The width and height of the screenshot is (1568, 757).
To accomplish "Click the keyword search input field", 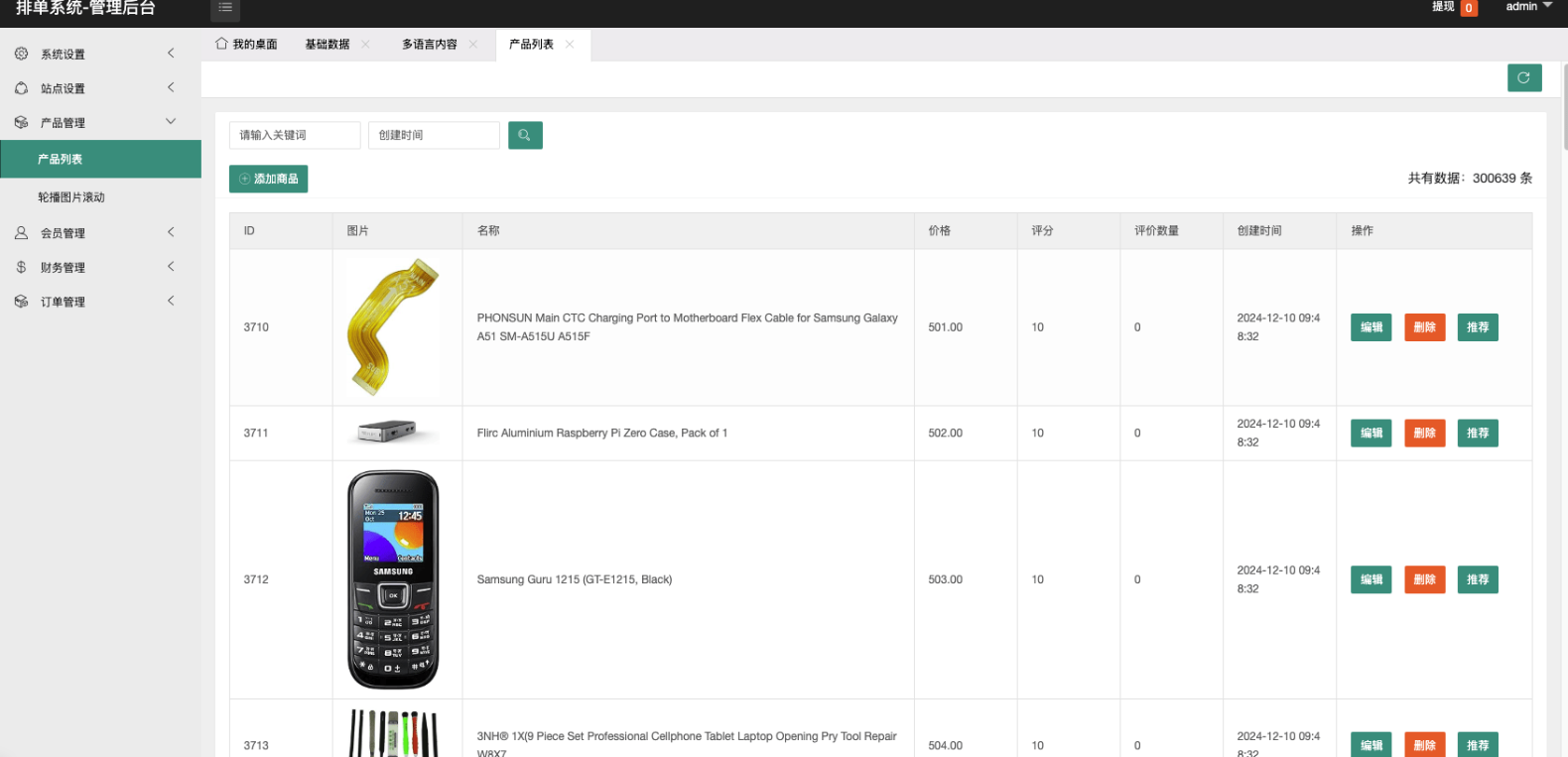I will pyautogui.click(x=295, y=135).
